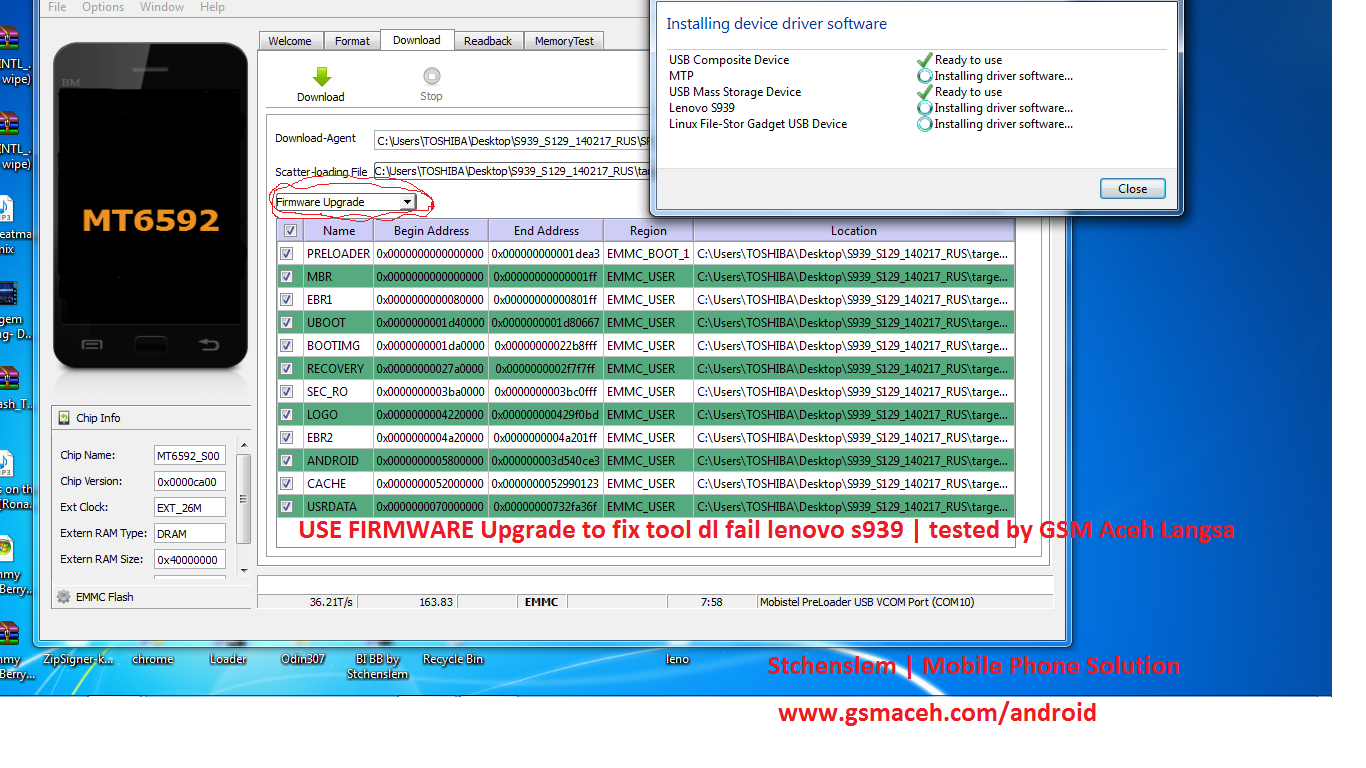1366x768 pixels.
Task: Uncheck the MBR partition checkbox
Action: [x=287, y=277]
